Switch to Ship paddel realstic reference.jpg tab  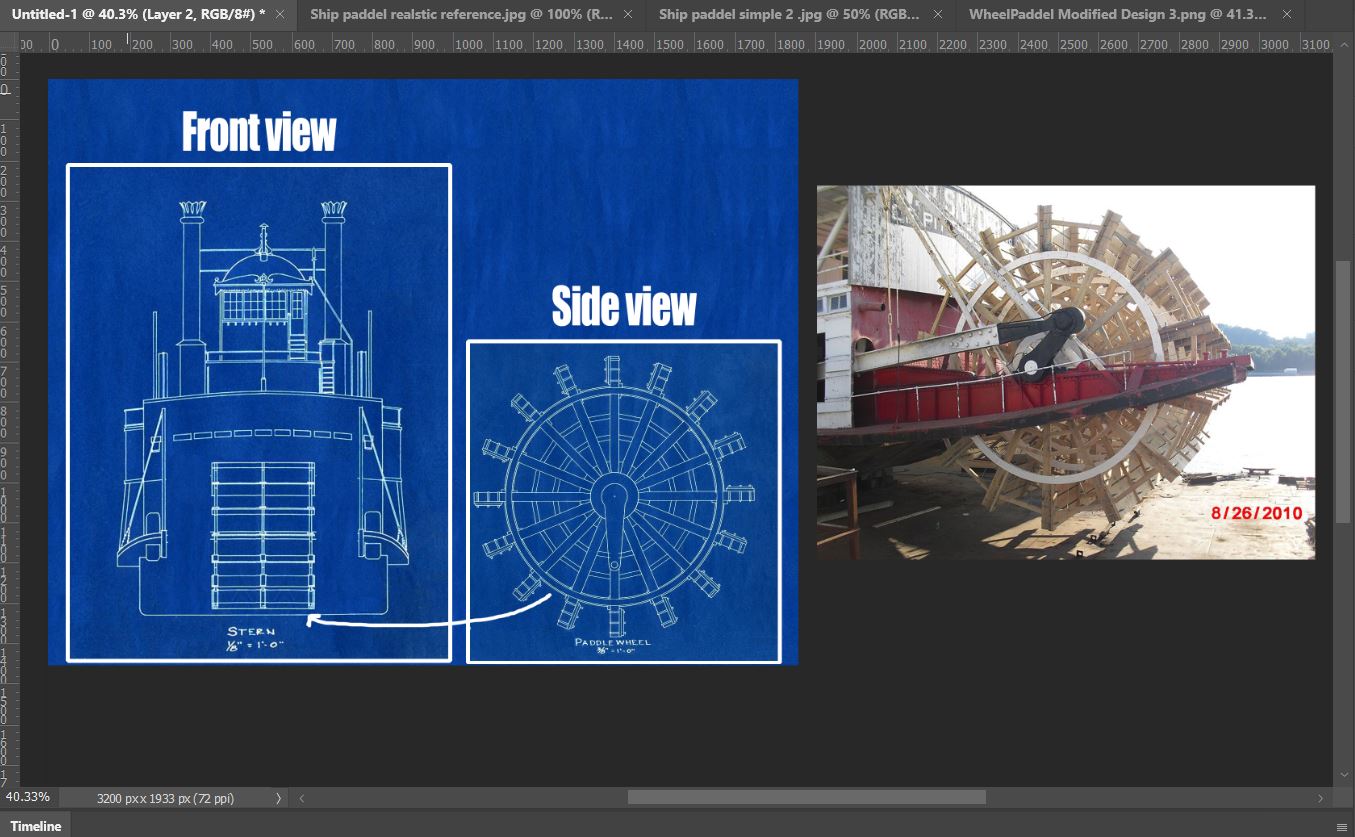[461, 15]
